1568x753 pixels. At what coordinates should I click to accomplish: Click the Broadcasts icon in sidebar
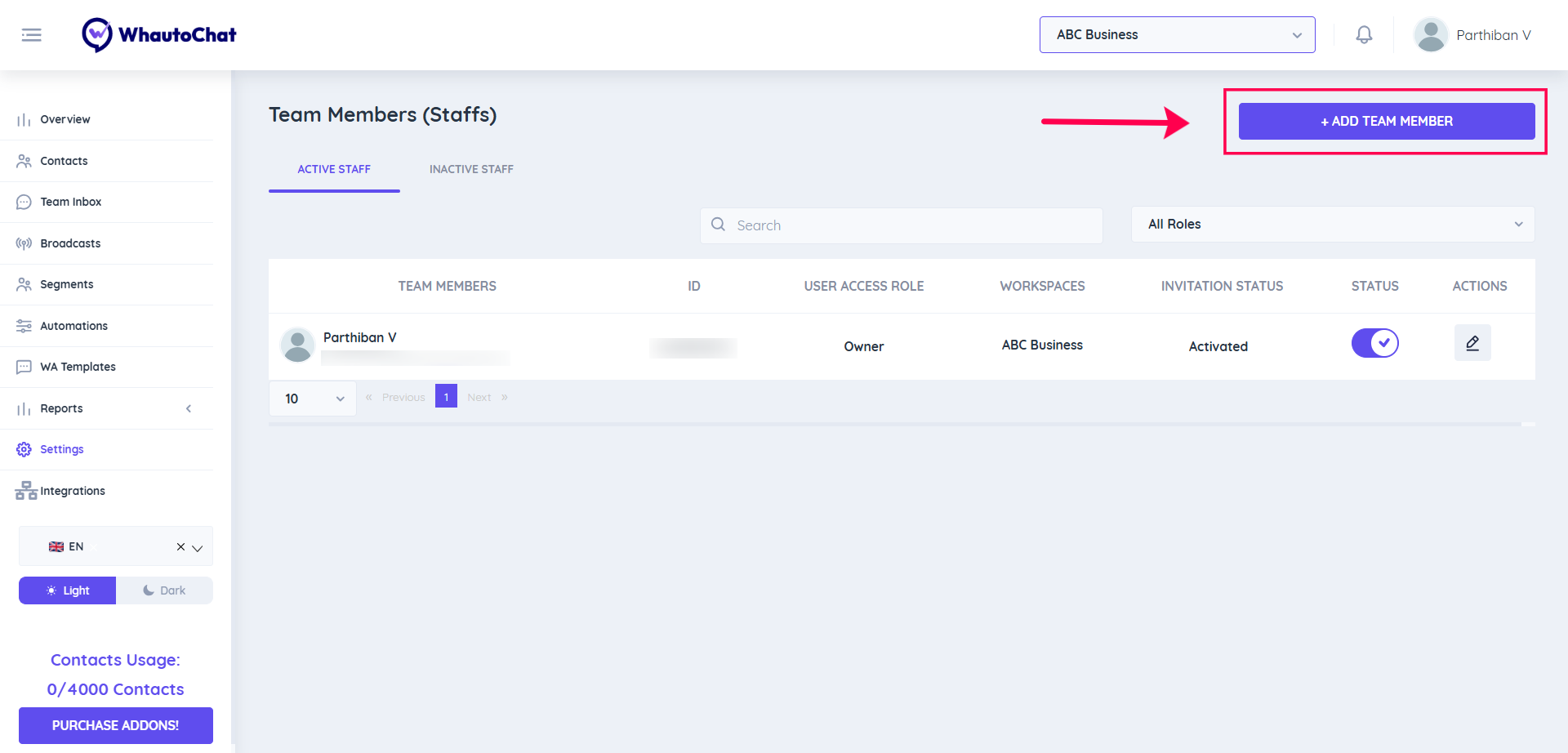(24, 243)
